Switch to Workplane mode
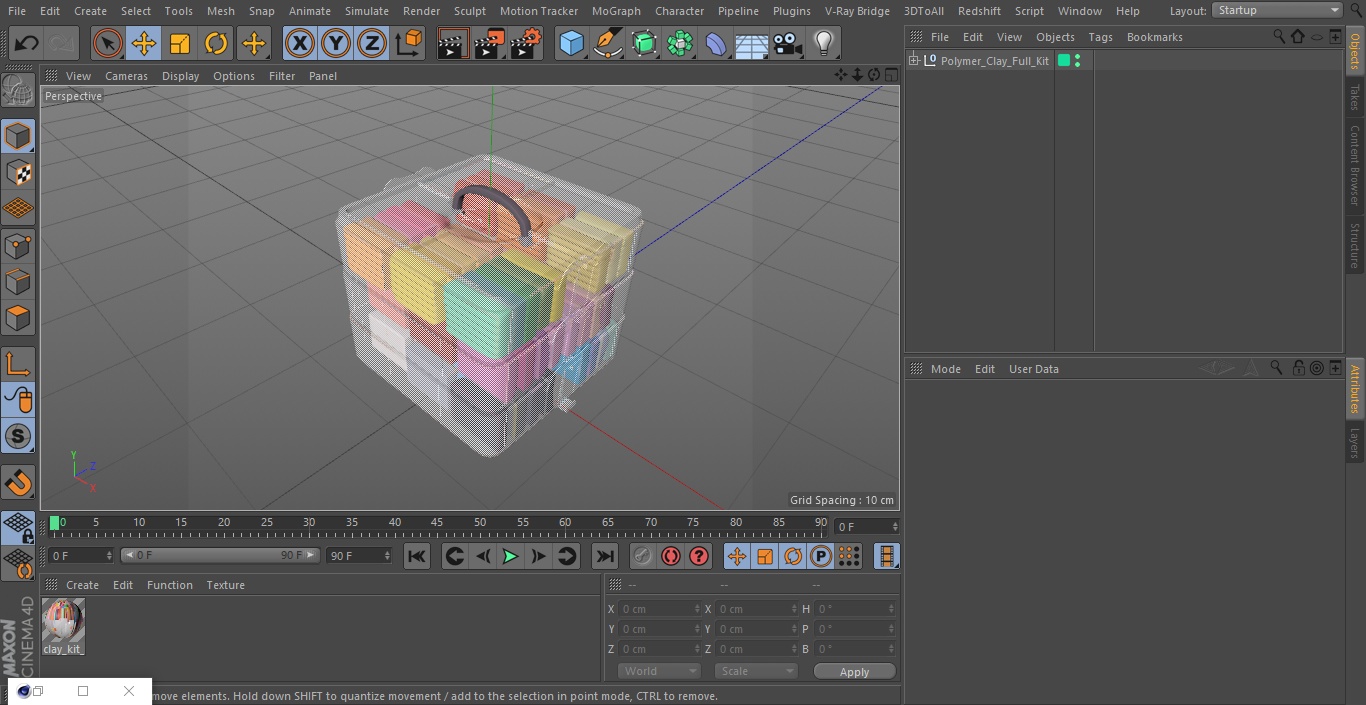The image size is (1366, 705). coord(18,209)
